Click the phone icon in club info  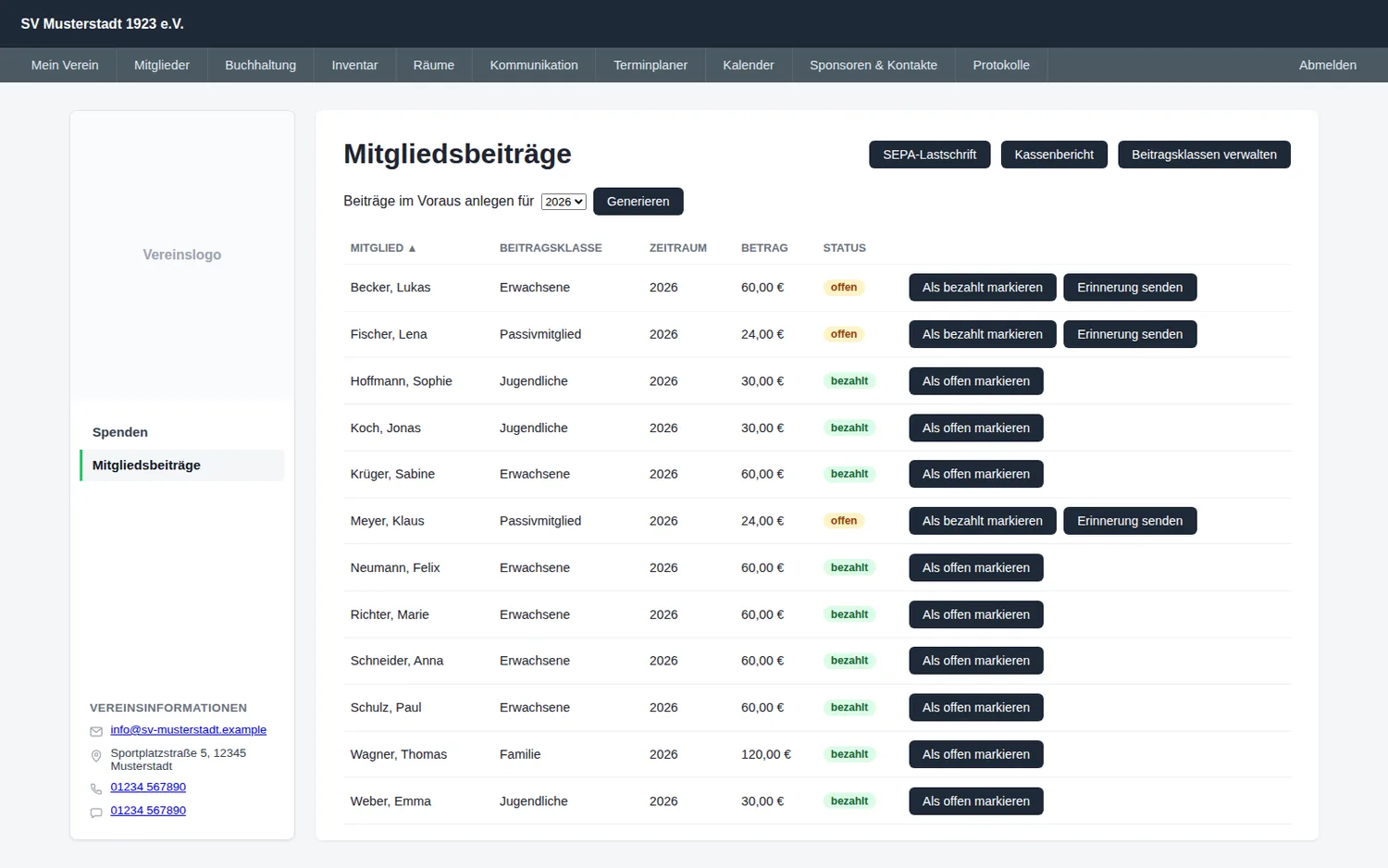(x=96, y=788)
